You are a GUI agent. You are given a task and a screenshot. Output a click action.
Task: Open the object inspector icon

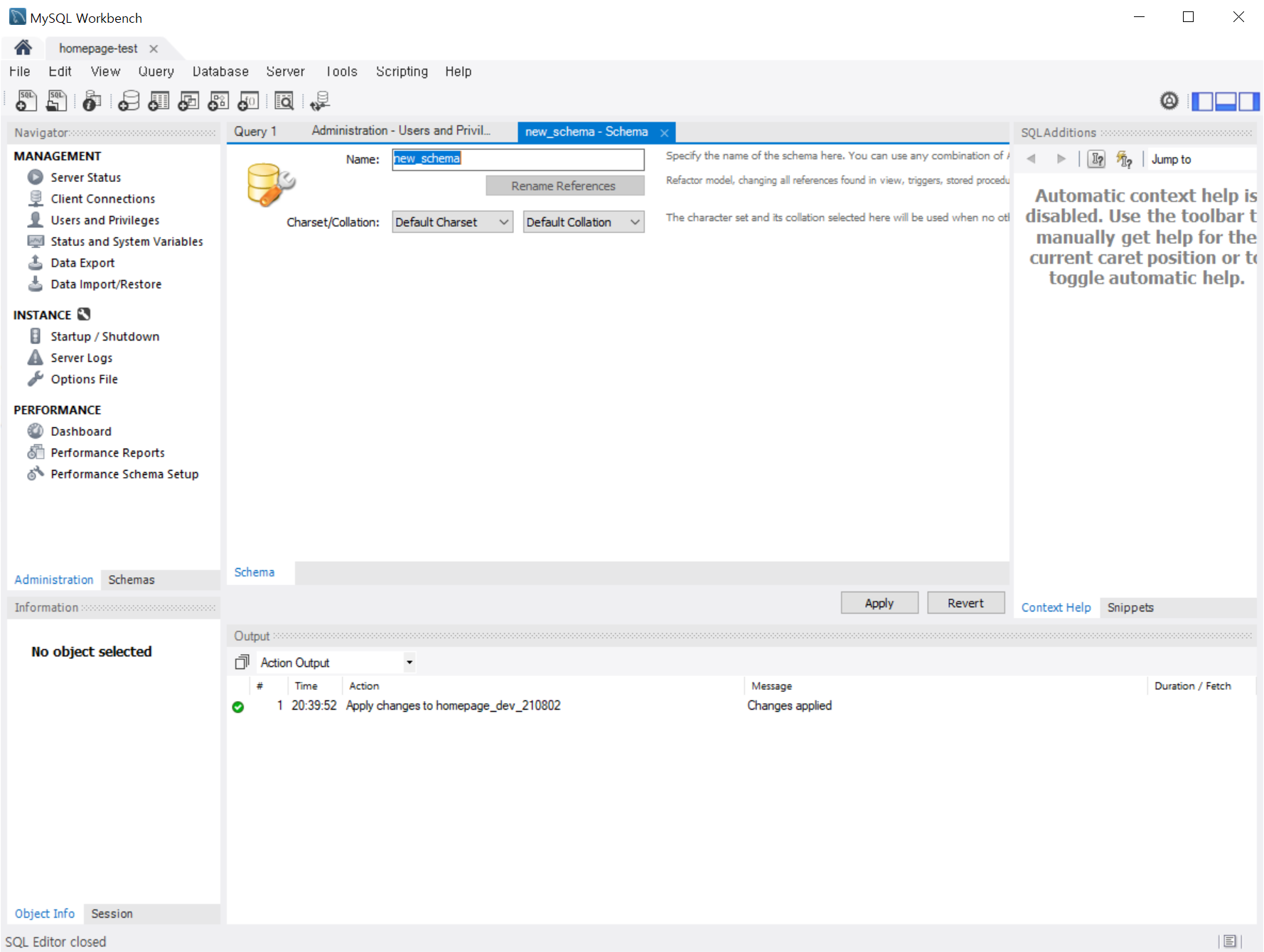92,101
